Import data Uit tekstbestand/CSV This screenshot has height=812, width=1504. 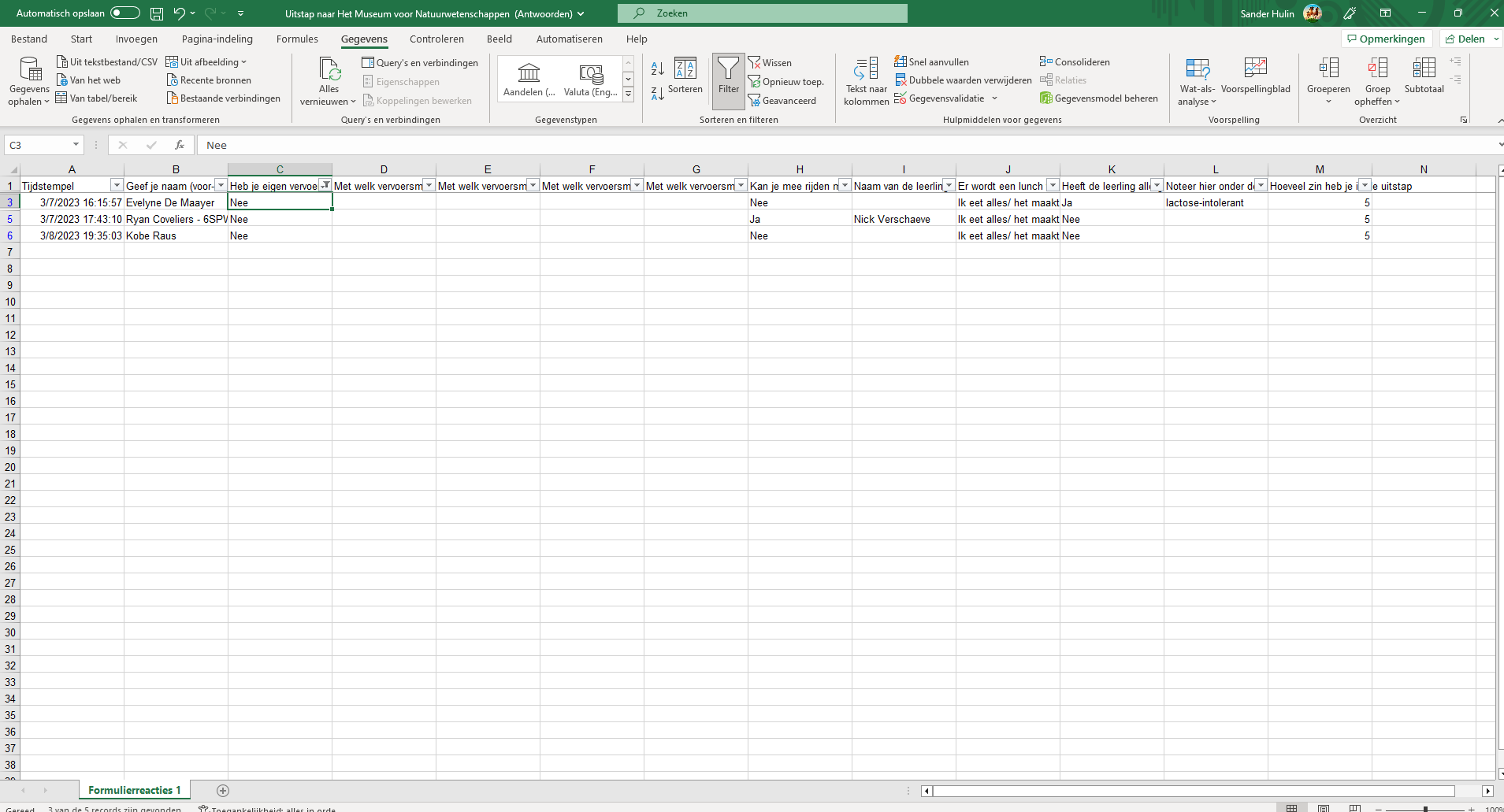[x=106, y=62]
